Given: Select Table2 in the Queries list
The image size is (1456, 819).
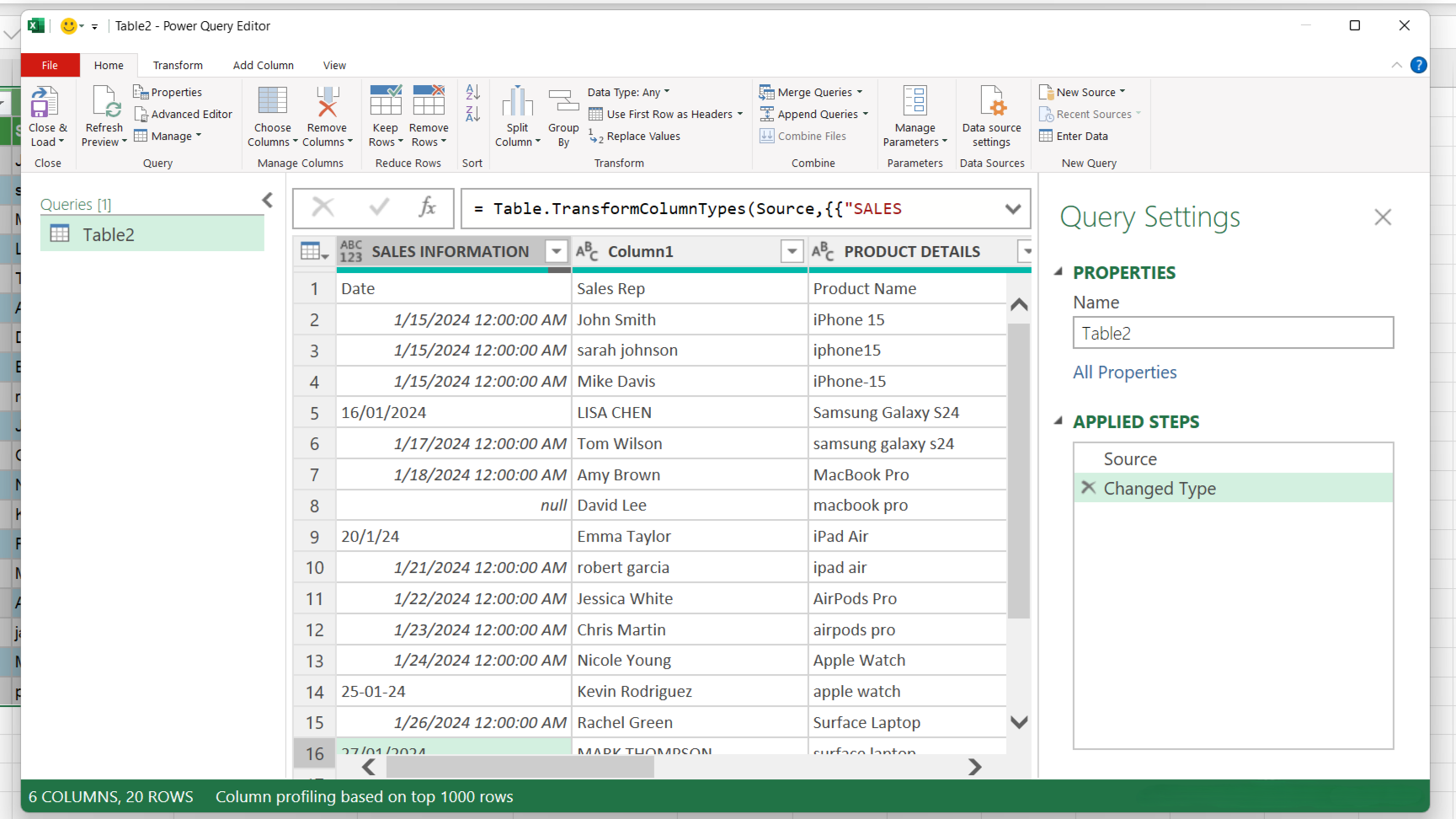Looking at the screenshot, I should 152,234.
